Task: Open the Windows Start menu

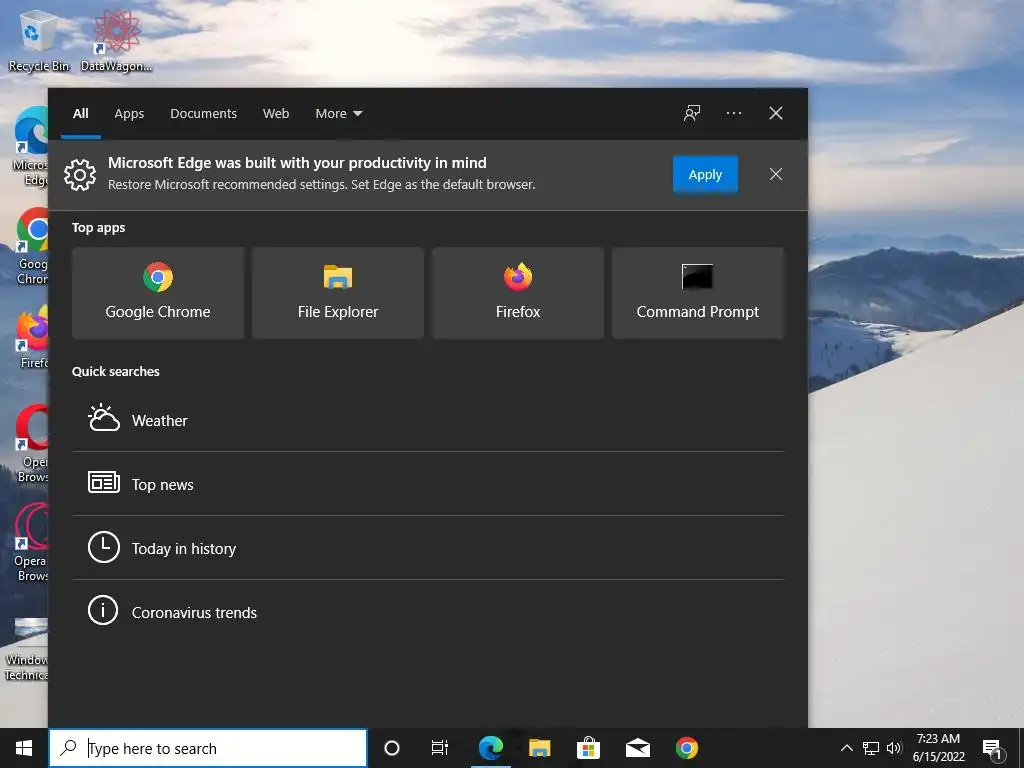Action: point(24,748)
